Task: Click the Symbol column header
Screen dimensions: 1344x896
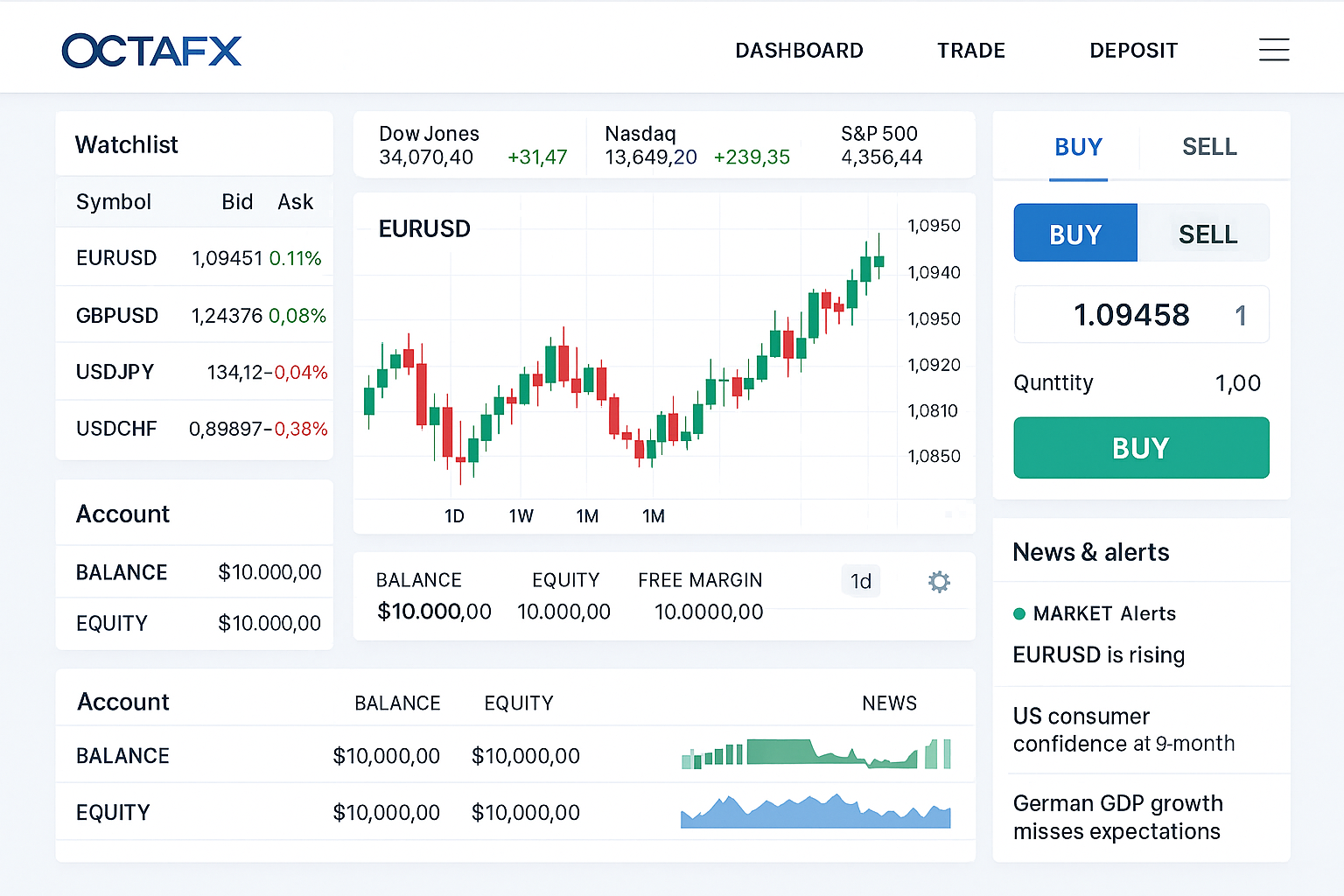Action: [114, 202]
